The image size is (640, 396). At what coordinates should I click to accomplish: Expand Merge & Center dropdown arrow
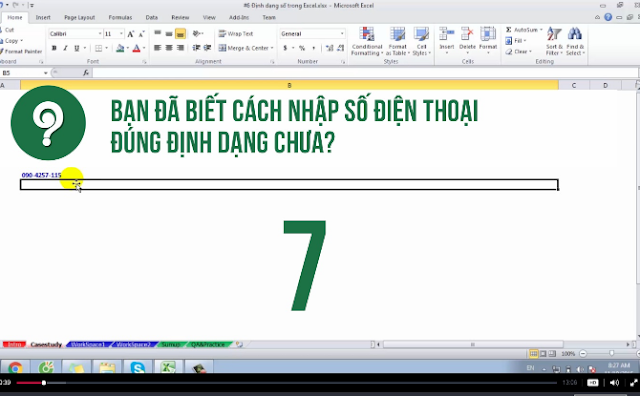click(272, 48)
